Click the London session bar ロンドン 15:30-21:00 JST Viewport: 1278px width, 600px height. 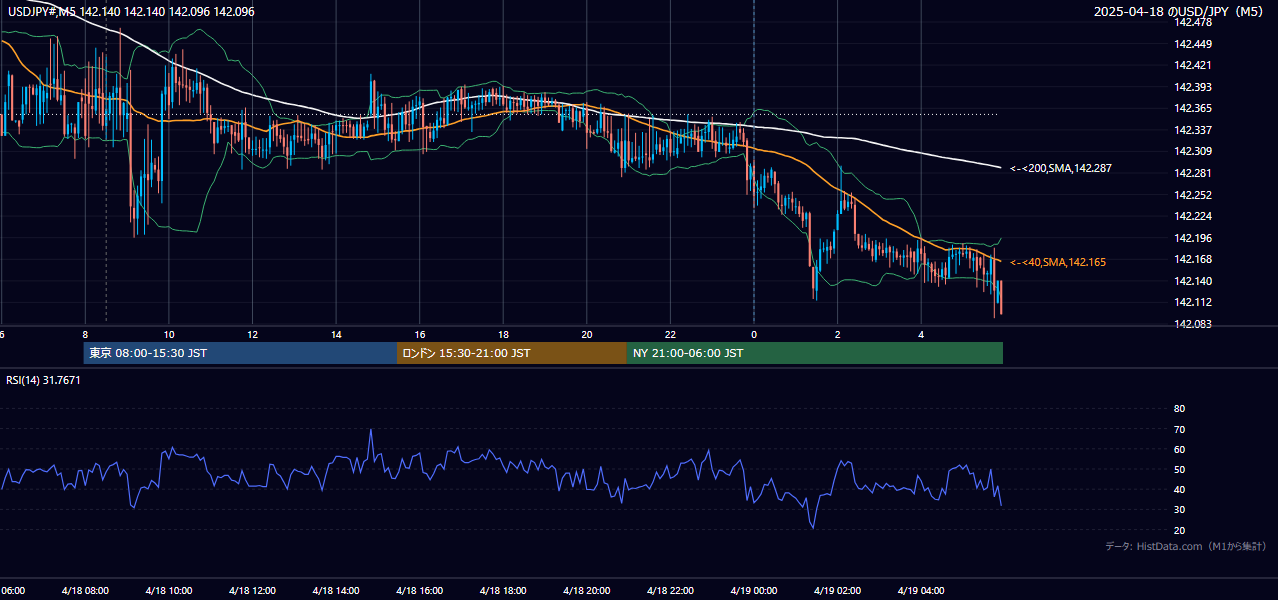[x=512, y=353]
